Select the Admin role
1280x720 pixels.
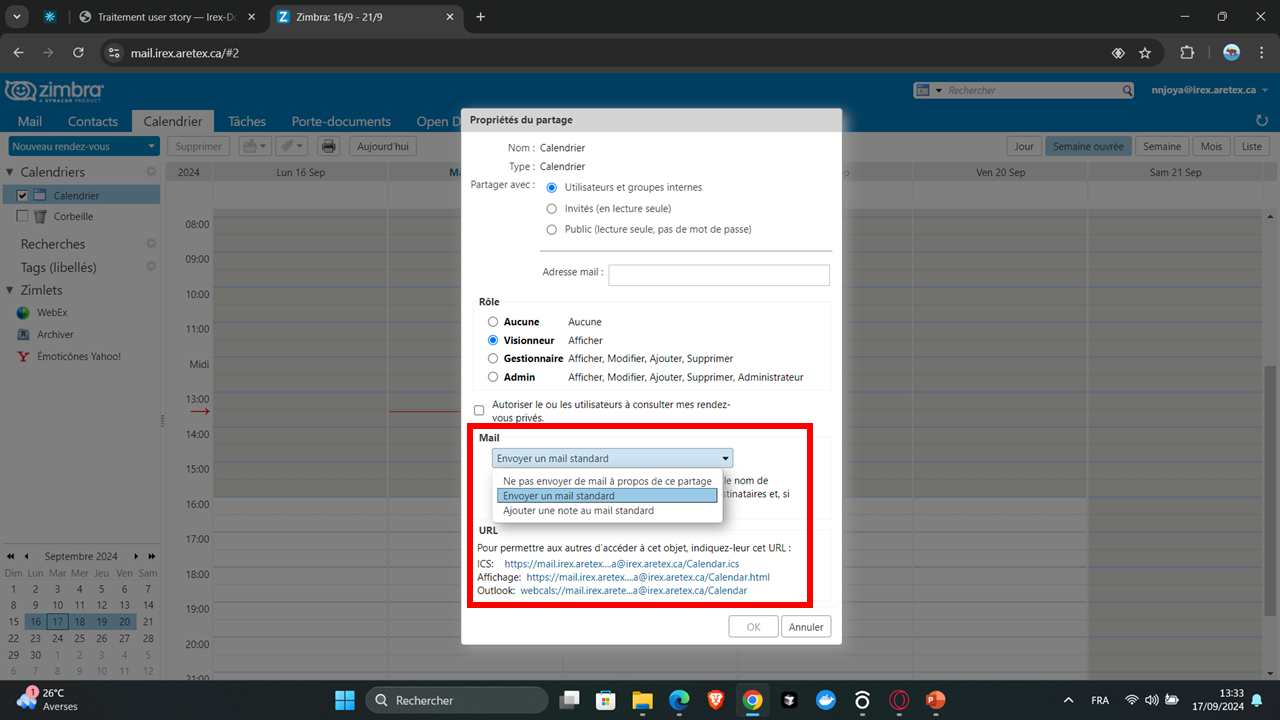(492, 377)
